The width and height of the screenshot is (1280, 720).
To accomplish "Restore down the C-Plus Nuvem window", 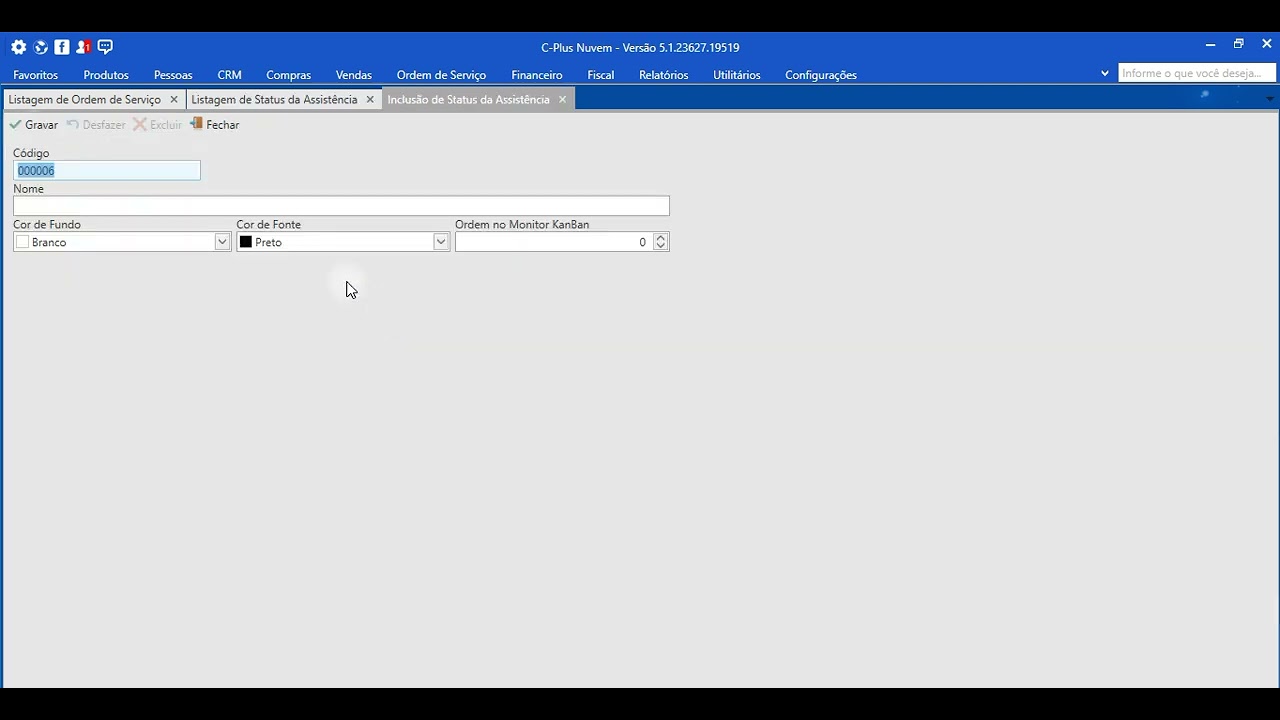I will coord(1238,45).
